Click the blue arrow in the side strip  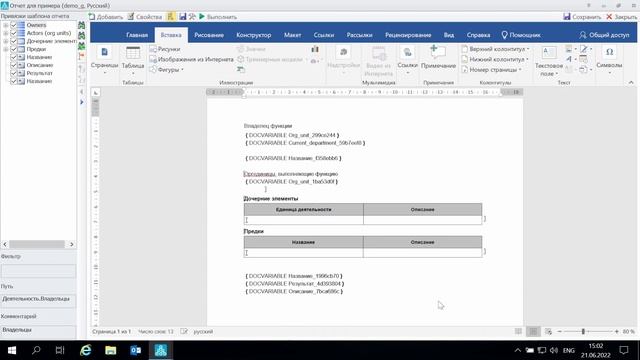pos(82,102)
